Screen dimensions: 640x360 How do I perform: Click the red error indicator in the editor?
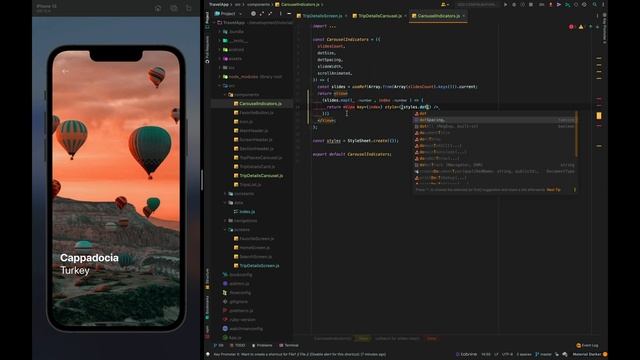tap(571, 27)
